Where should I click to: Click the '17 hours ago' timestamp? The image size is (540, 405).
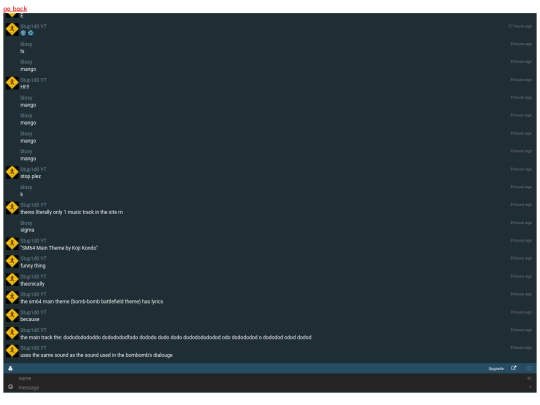(520, 26)
